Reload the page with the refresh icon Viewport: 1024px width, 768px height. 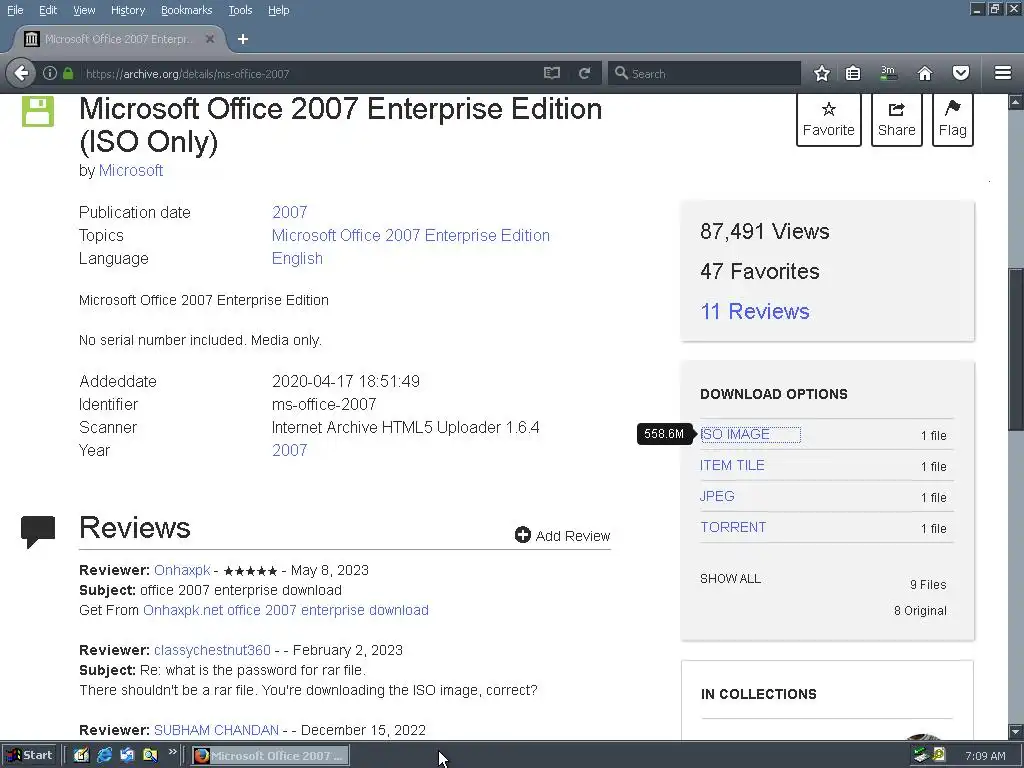[584, 73]
